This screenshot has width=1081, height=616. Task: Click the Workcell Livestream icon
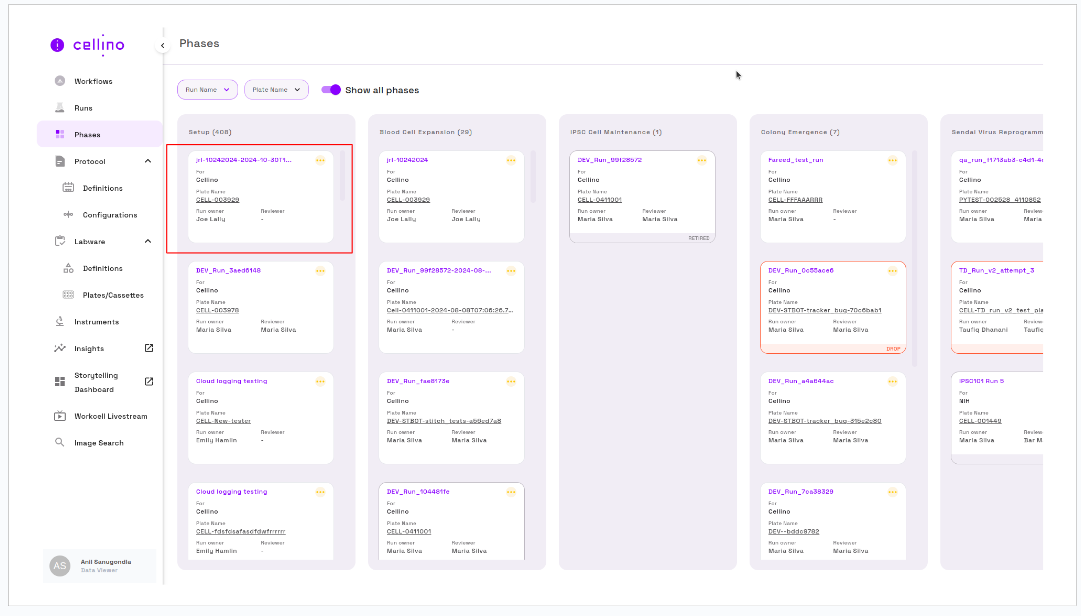click(60, 416)
